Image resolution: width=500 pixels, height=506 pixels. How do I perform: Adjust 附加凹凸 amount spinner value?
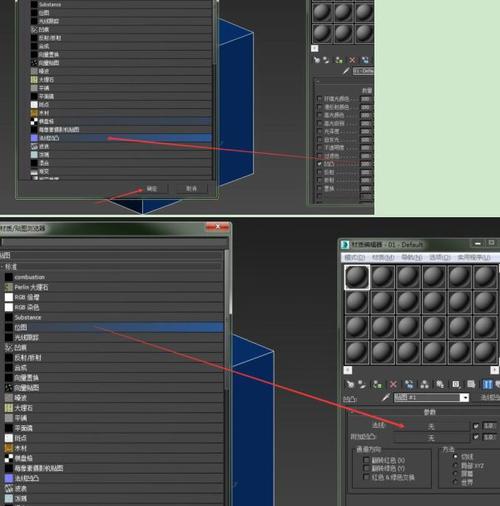click(489, 437)
